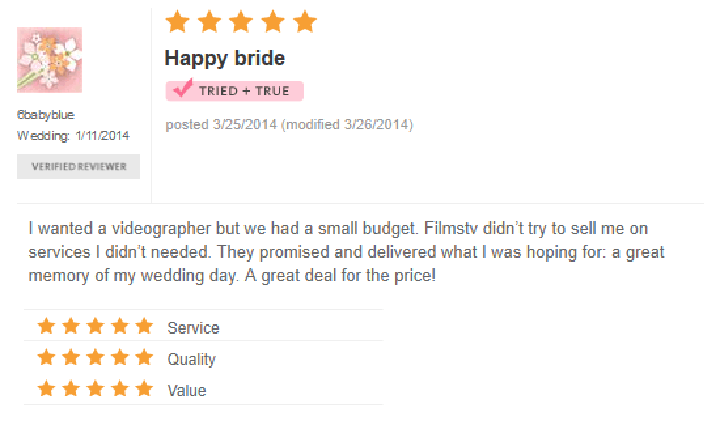Click the posted 3/25/2014 date text
The image size is (720, 429).
tap(221, 124)
